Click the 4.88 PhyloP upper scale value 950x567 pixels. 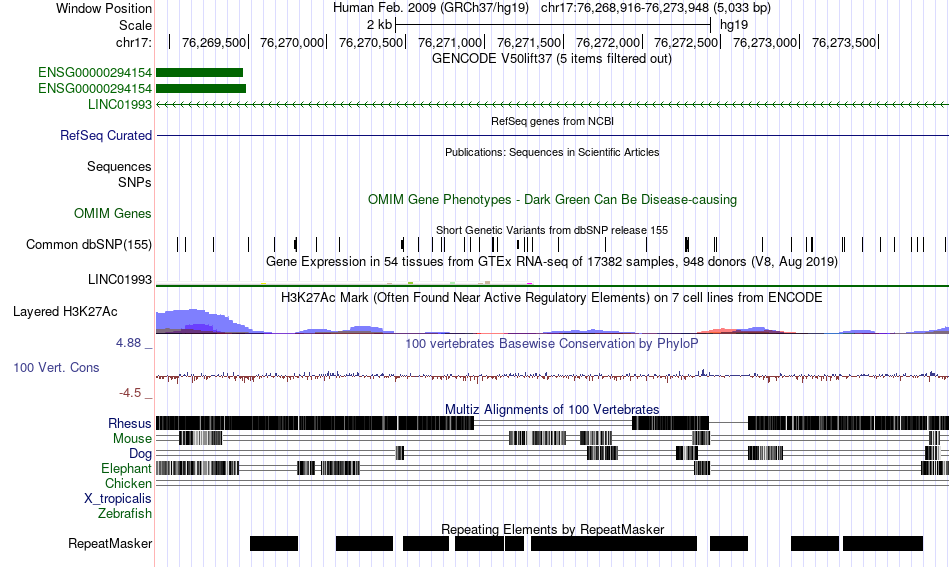[x=128, y=343]
